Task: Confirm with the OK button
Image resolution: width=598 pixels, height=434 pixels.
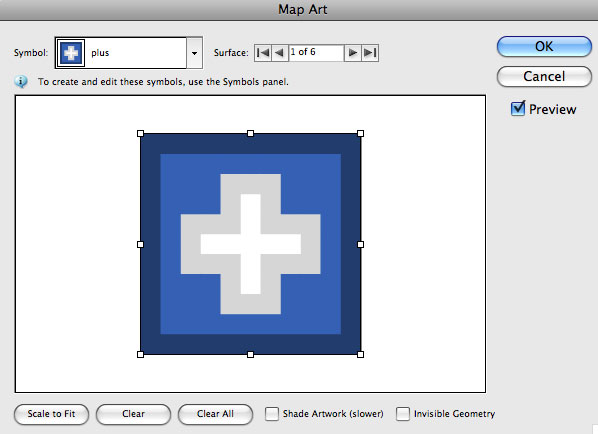Action: pos(544,47)
